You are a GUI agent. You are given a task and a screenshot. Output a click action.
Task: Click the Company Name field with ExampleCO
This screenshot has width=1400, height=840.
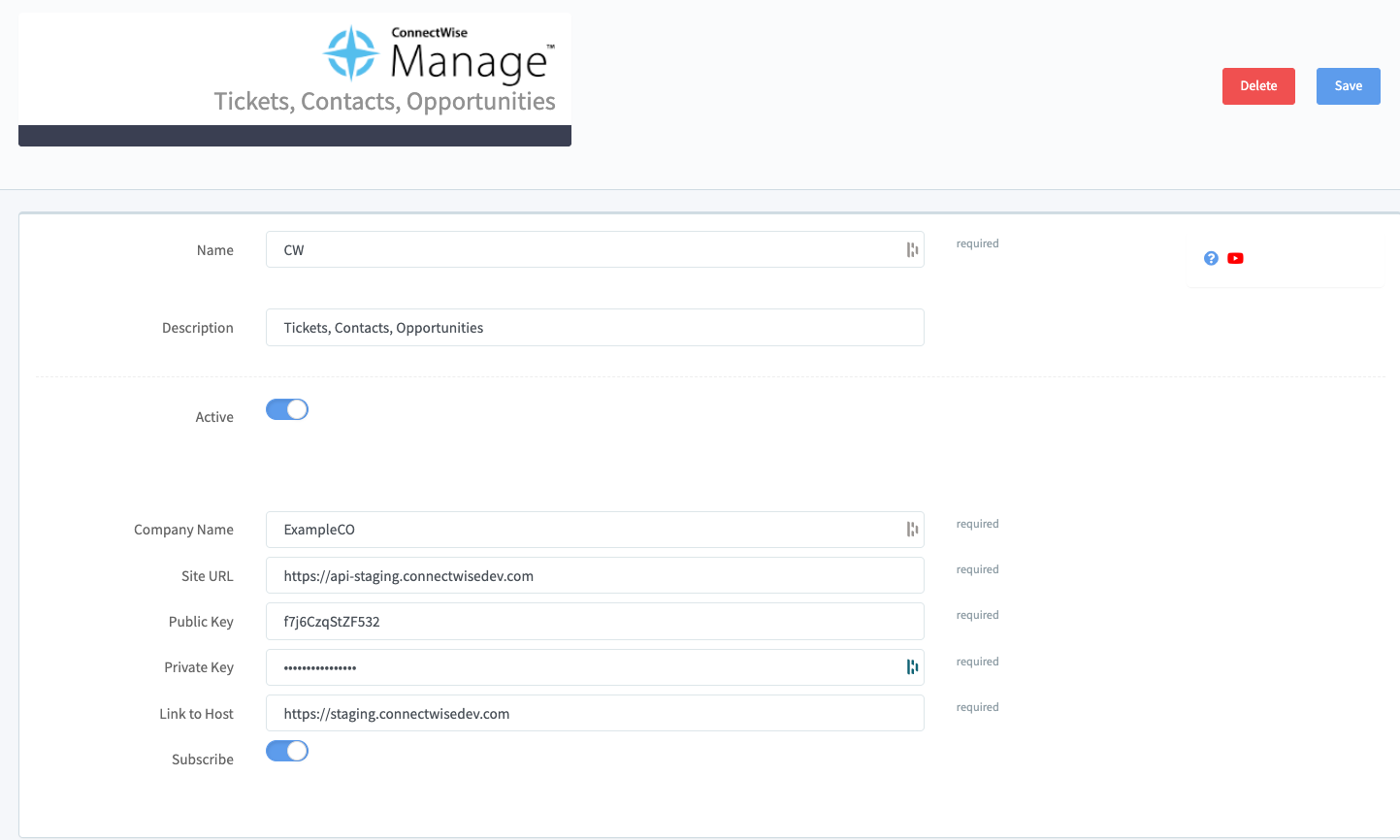click(x=595, y=530)
